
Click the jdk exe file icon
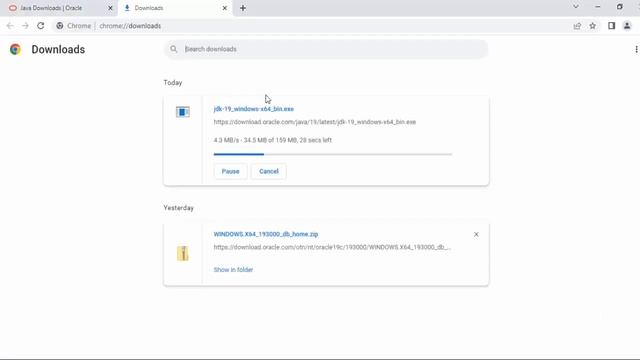click(183, 111)
